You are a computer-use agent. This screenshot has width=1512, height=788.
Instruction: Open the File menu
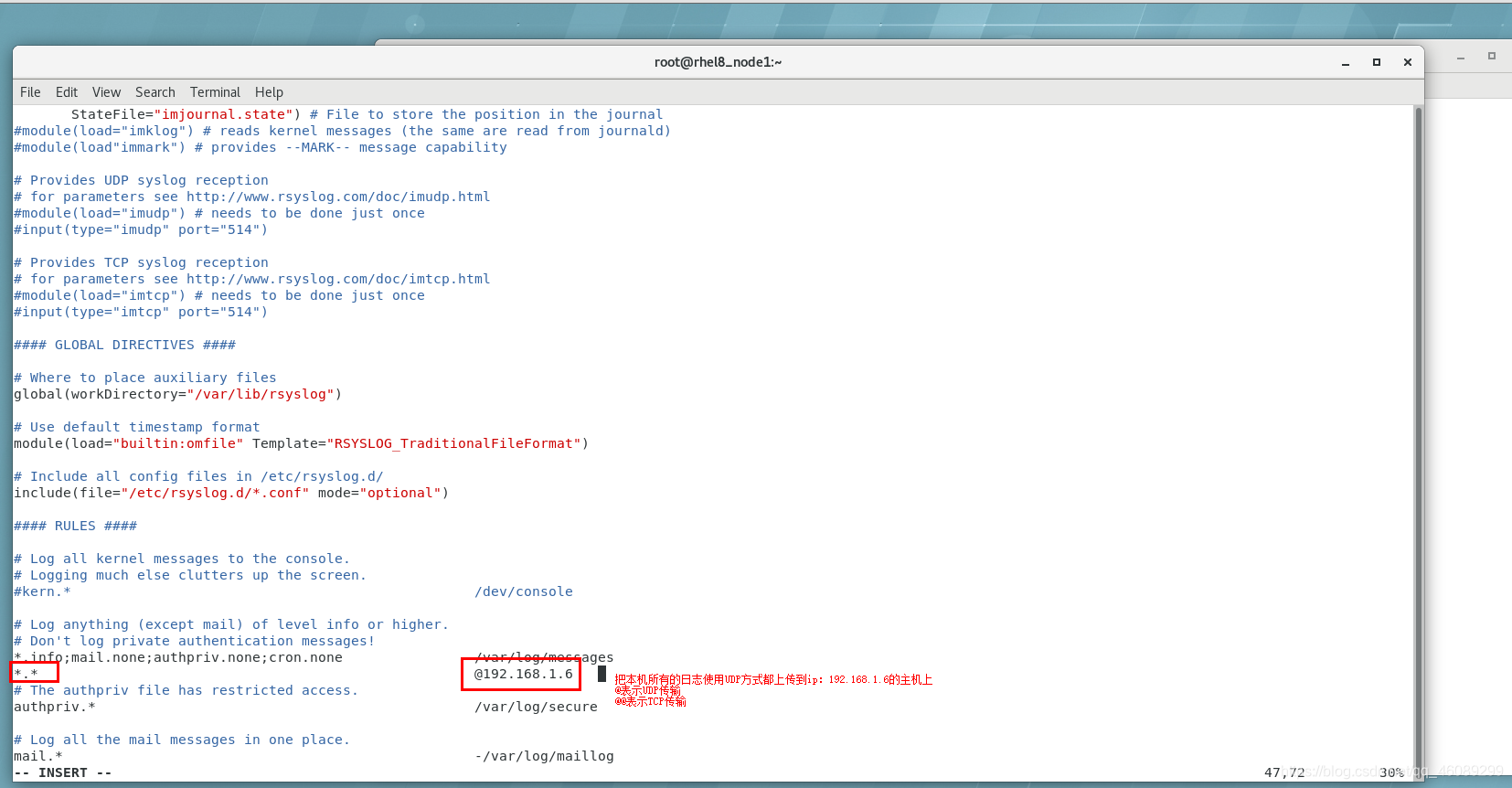click(x=30, y=92)
